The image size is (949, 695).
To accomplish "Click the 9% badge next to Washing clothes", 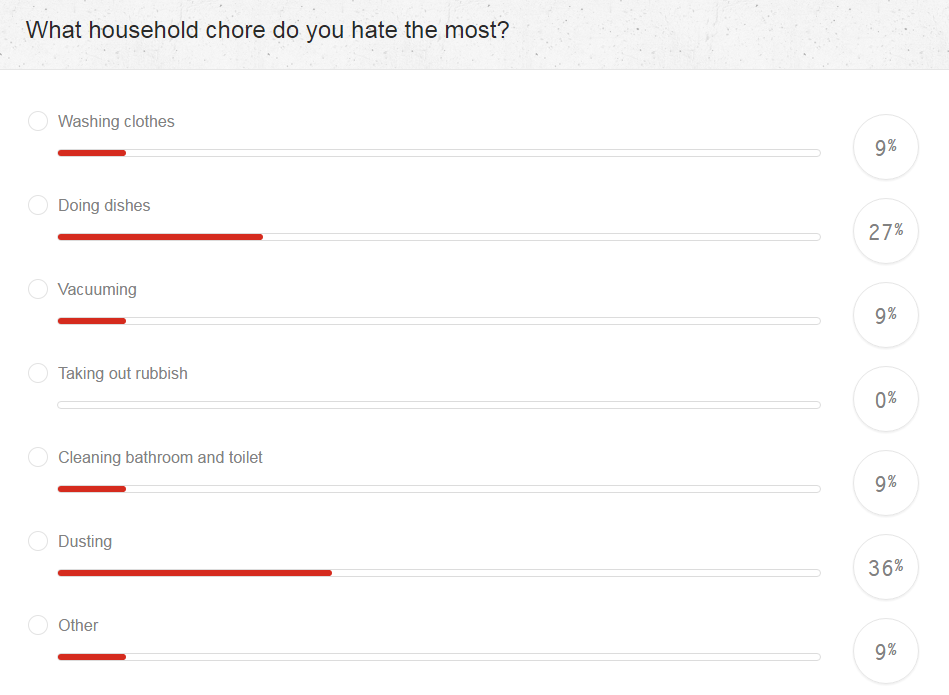I will click(x=884, y=147).
